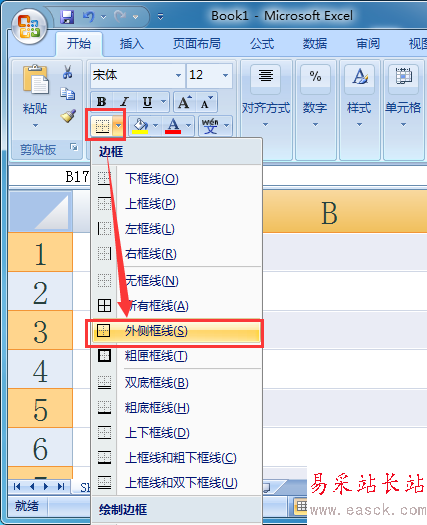Open the redo history dropdown arrow
Viewport: 427px width, 525px height.
(x=135, y=17)
